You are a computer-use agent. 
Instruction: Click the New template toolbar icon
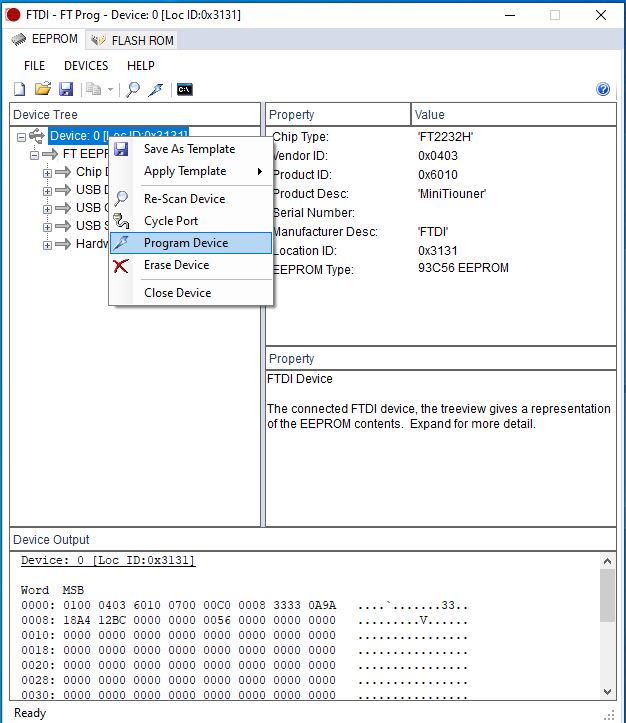pos(20,89)
